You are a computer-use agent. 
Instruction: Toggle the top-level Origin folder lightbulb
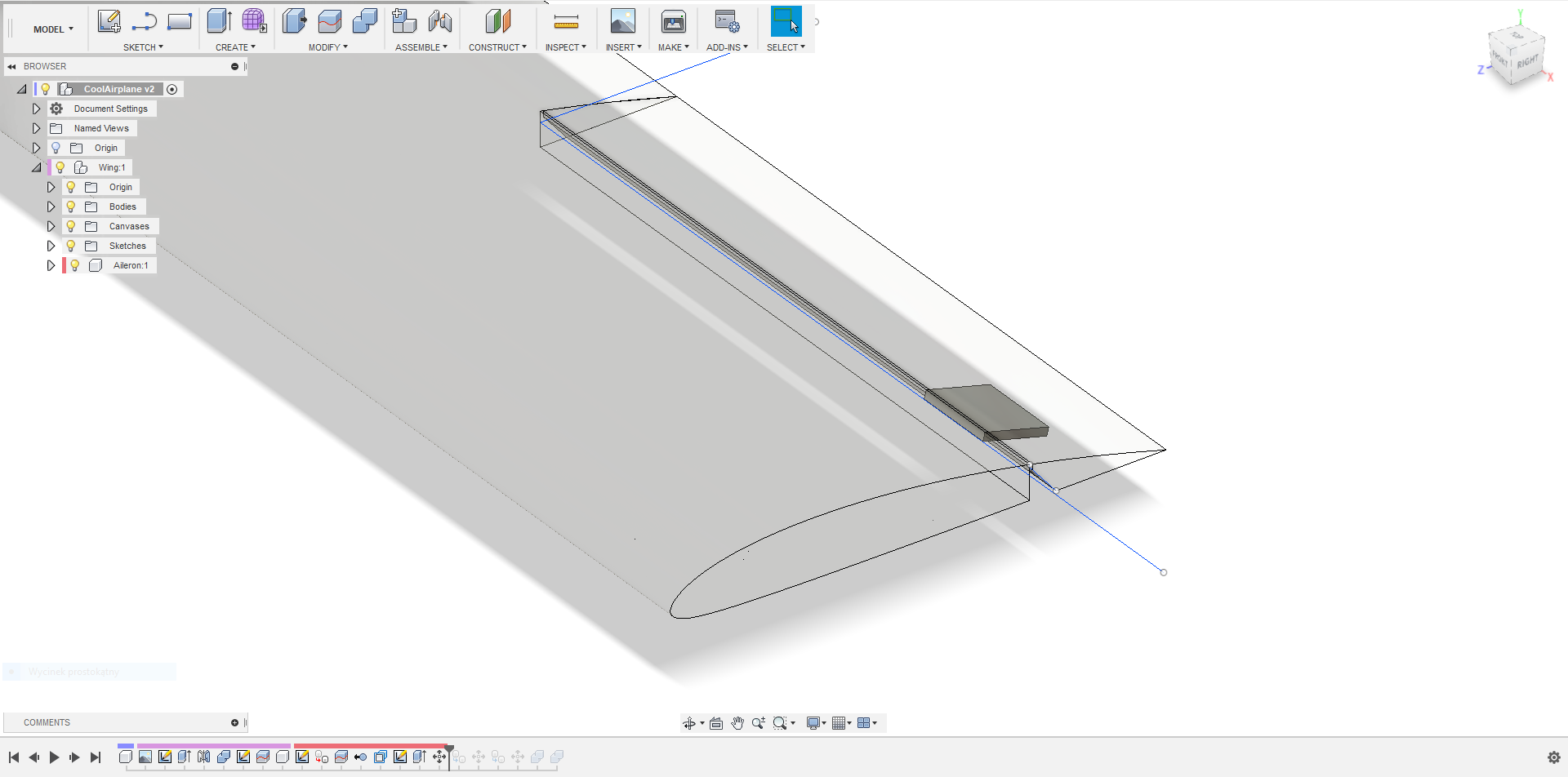click(x=56, y=148)
